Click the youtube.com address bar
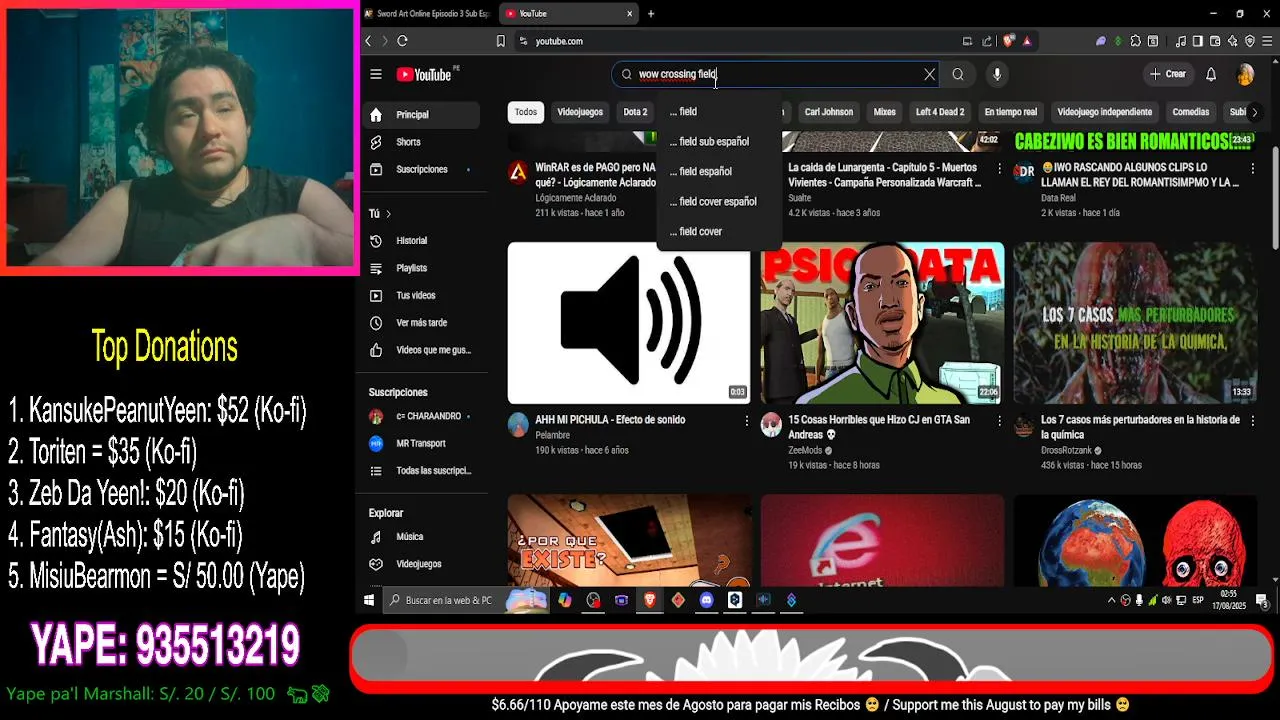 [x=735, y=41]
